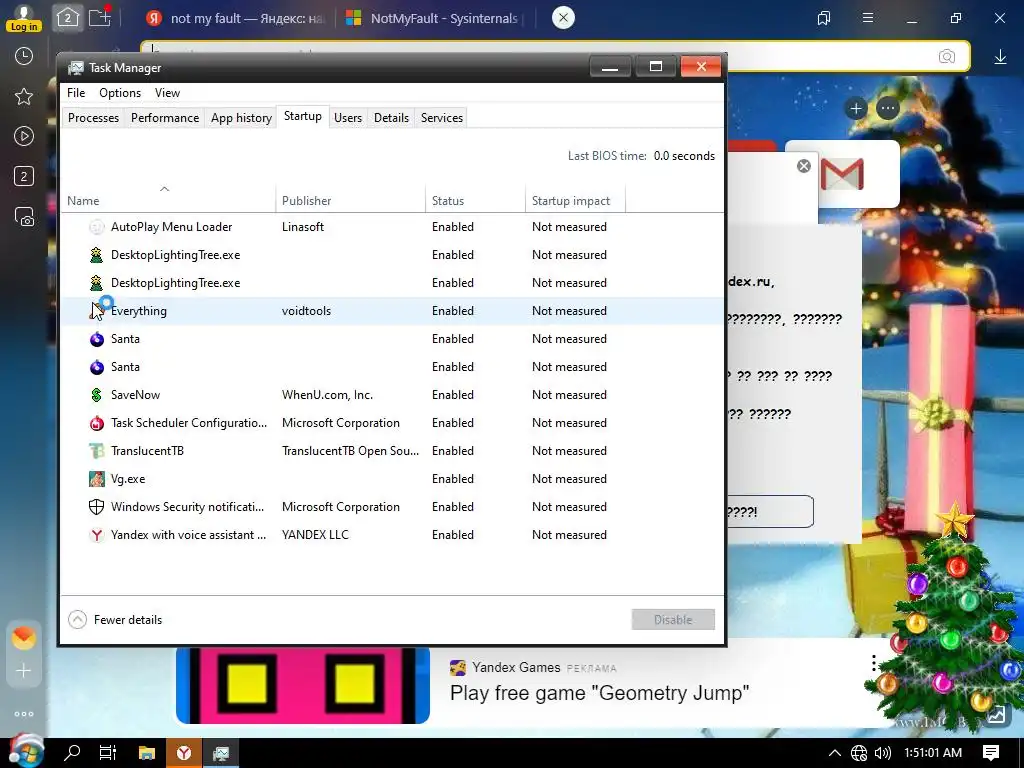Click the network globe tray icon
This screenshot has height=768, width=1024.
point(859,753)
